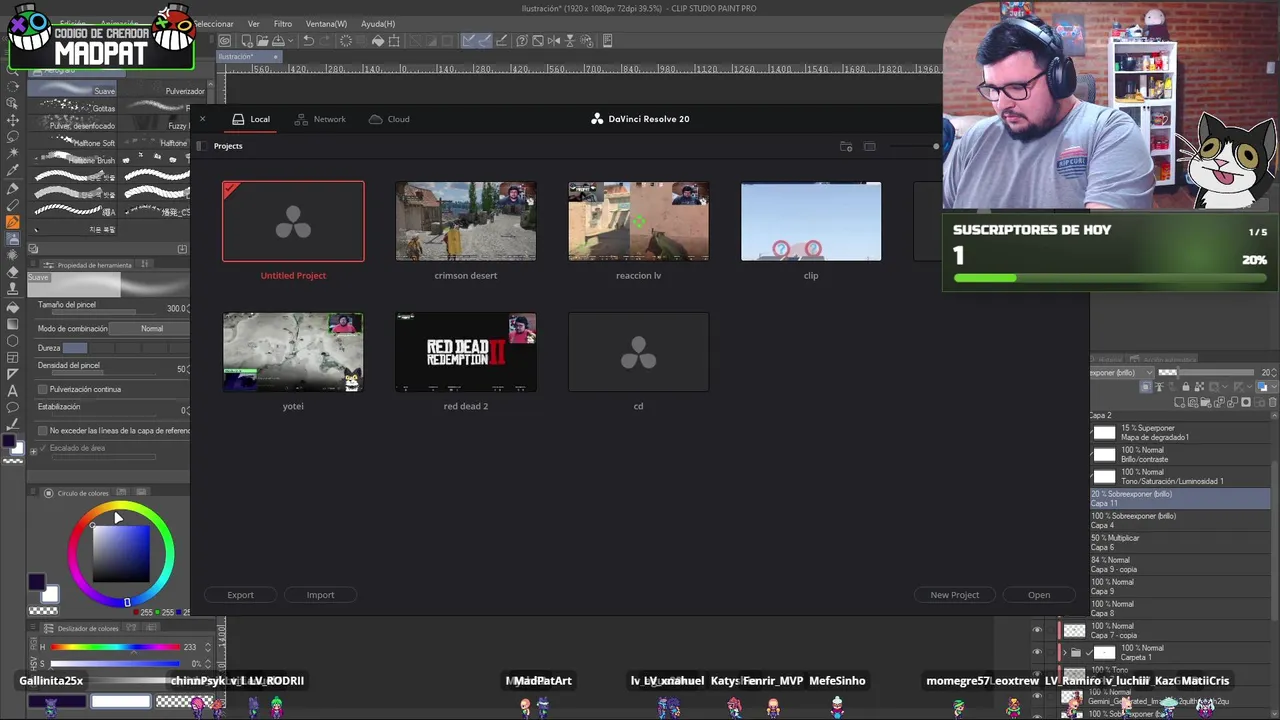Open the Local tab in DaVinci
Viewport: 1280px width, 720px height.
251,119
